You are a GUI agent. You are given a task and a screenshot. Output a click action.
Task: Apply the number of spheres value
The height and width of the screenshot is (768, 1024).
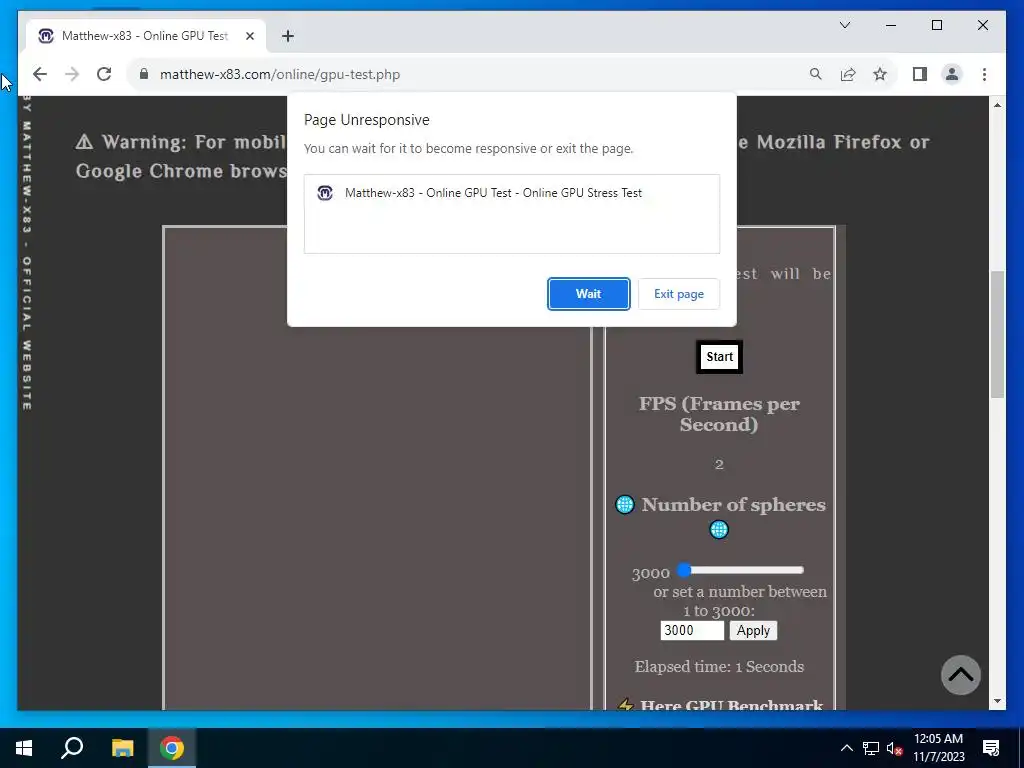pos(753,631)
